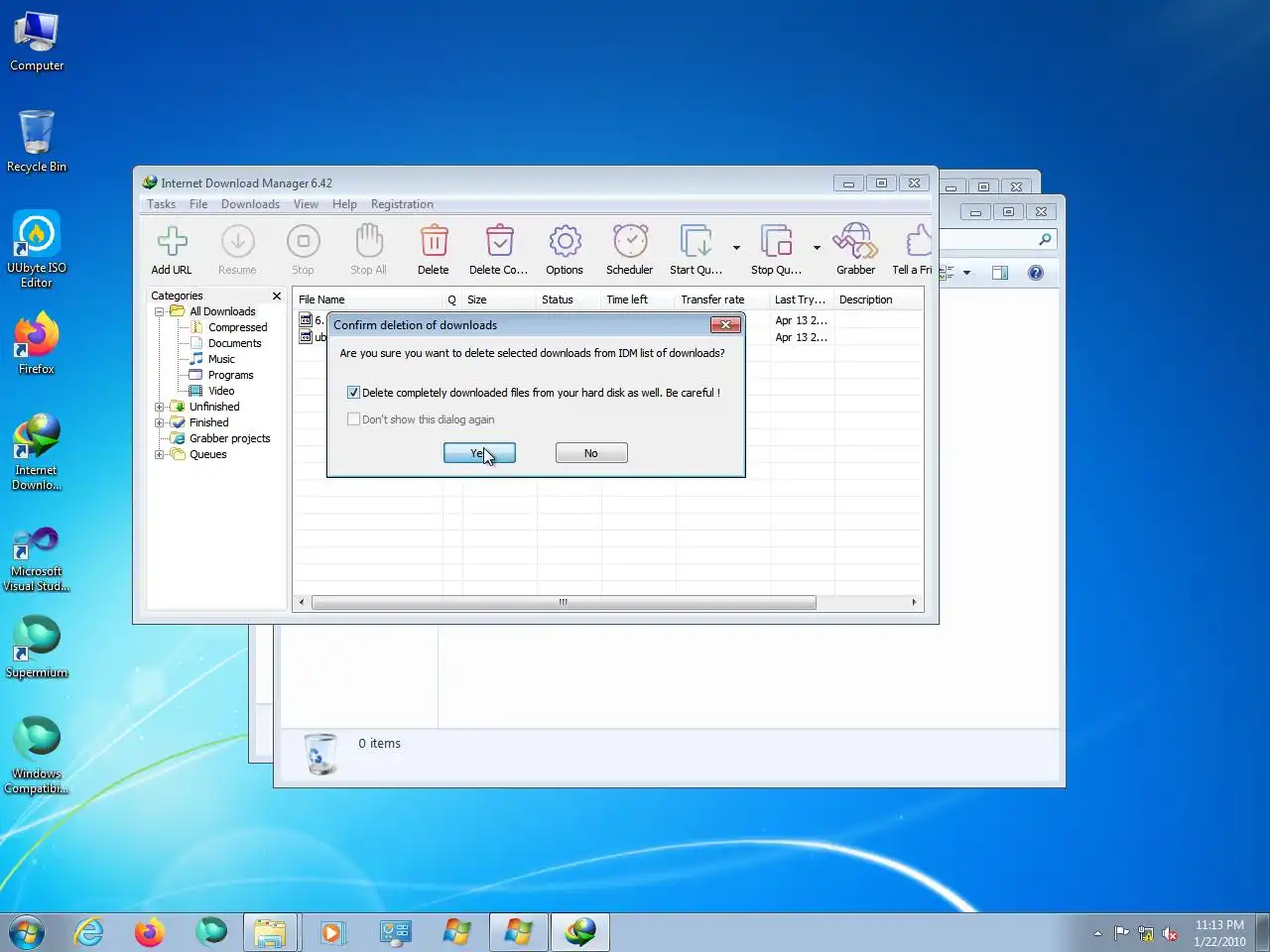Close the Confirm deletion dialog
1270x952 pixels.
725,324
